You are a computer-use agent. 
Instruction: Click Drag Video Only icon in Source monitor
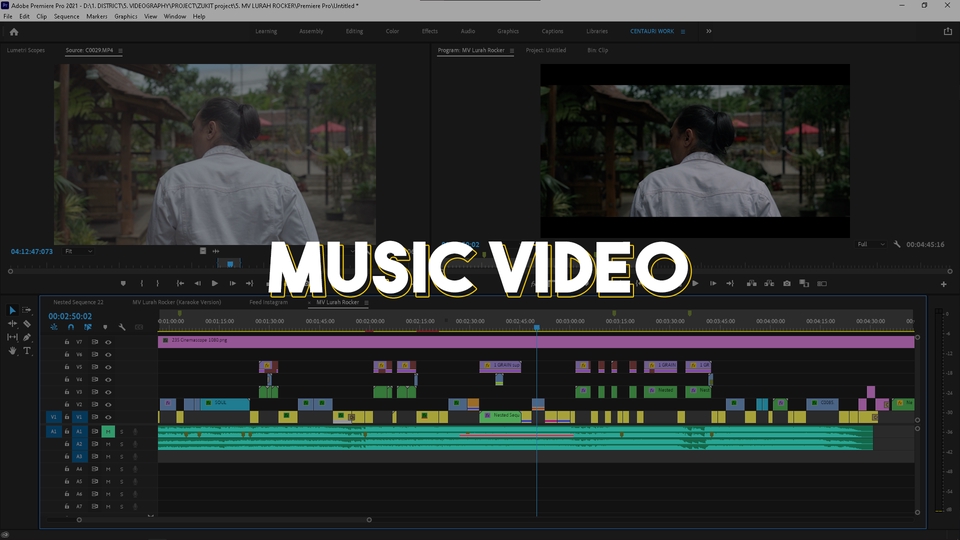tap(203, 251)
